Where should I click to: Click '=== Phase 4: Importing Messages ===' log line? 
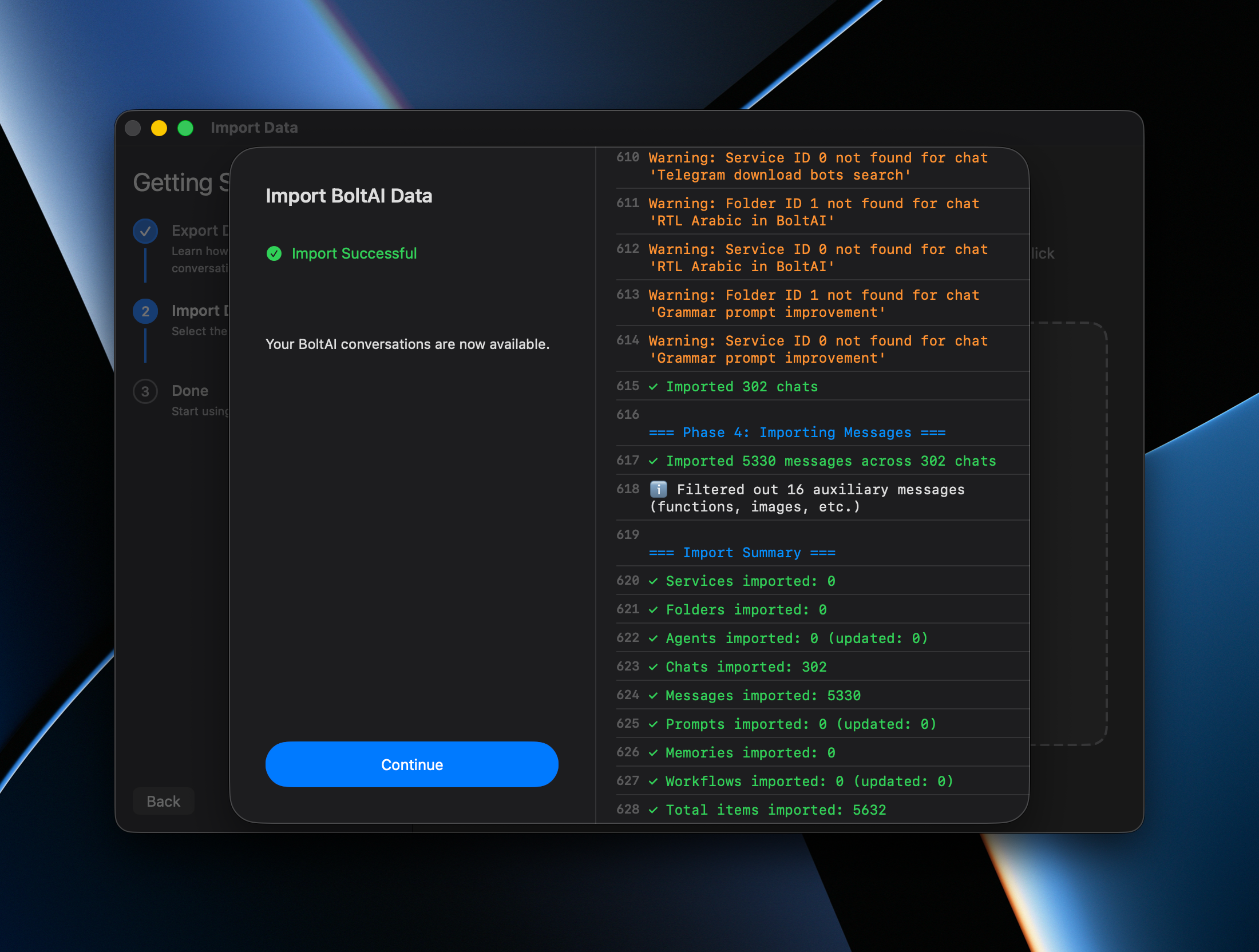pyautogui.click(x=797, y=433)
